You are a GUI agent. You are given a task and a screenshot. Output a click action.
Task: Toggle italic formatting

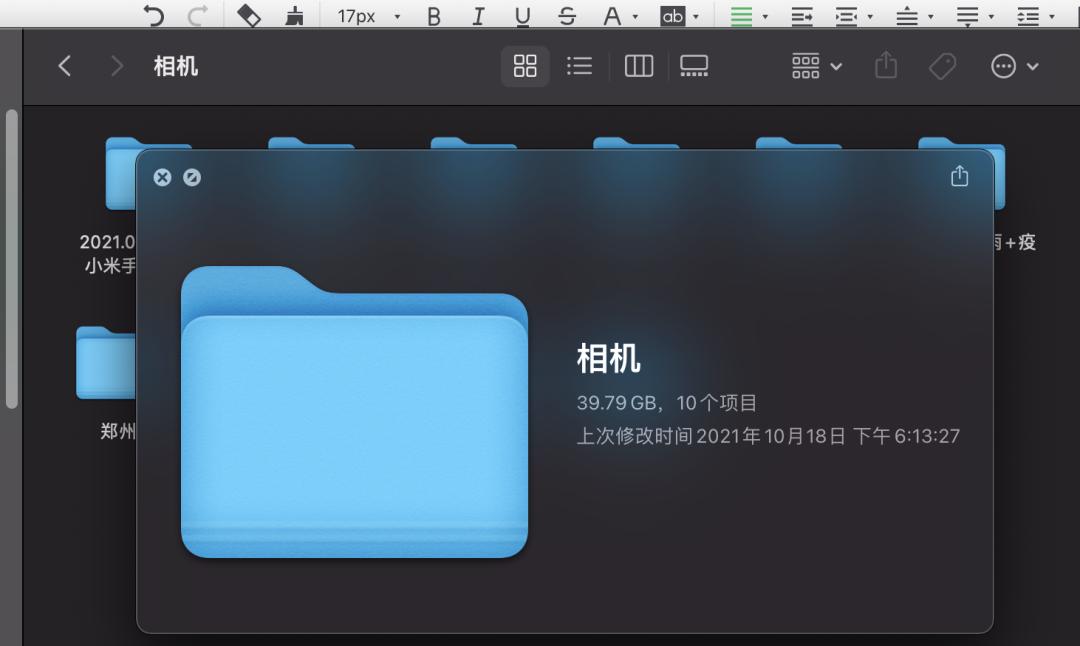pyautogui.click(x=477, y=15)
